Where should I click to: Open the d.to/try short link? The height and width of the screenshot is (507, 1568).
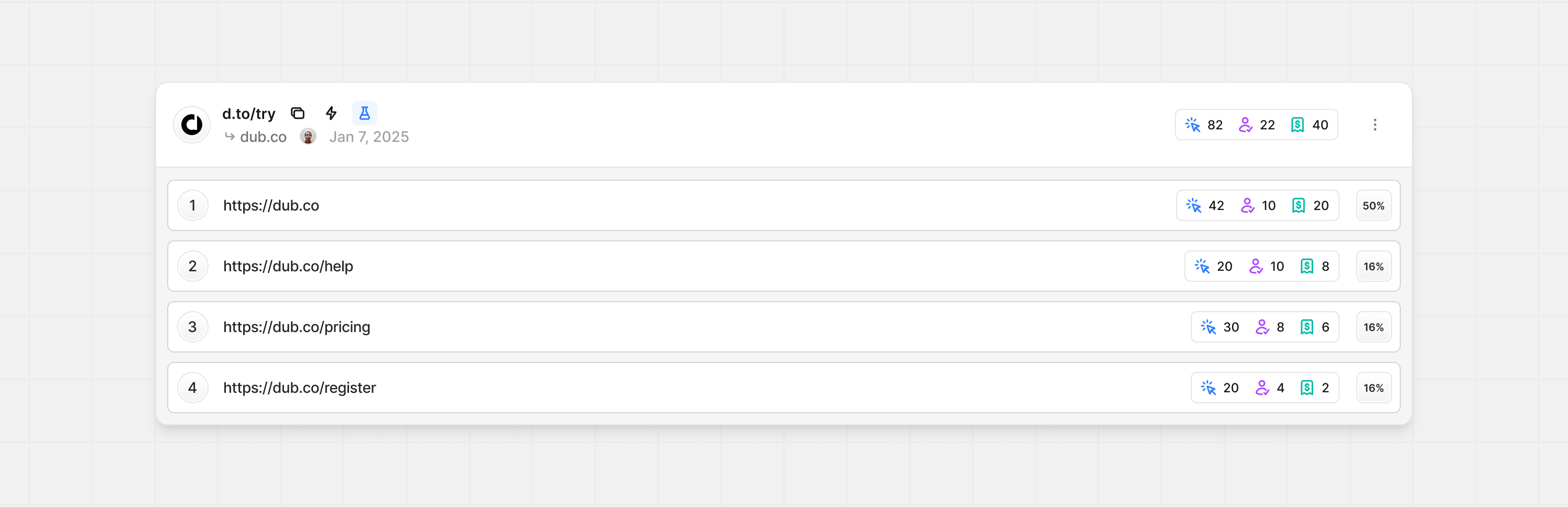click(x=248, y=114)
